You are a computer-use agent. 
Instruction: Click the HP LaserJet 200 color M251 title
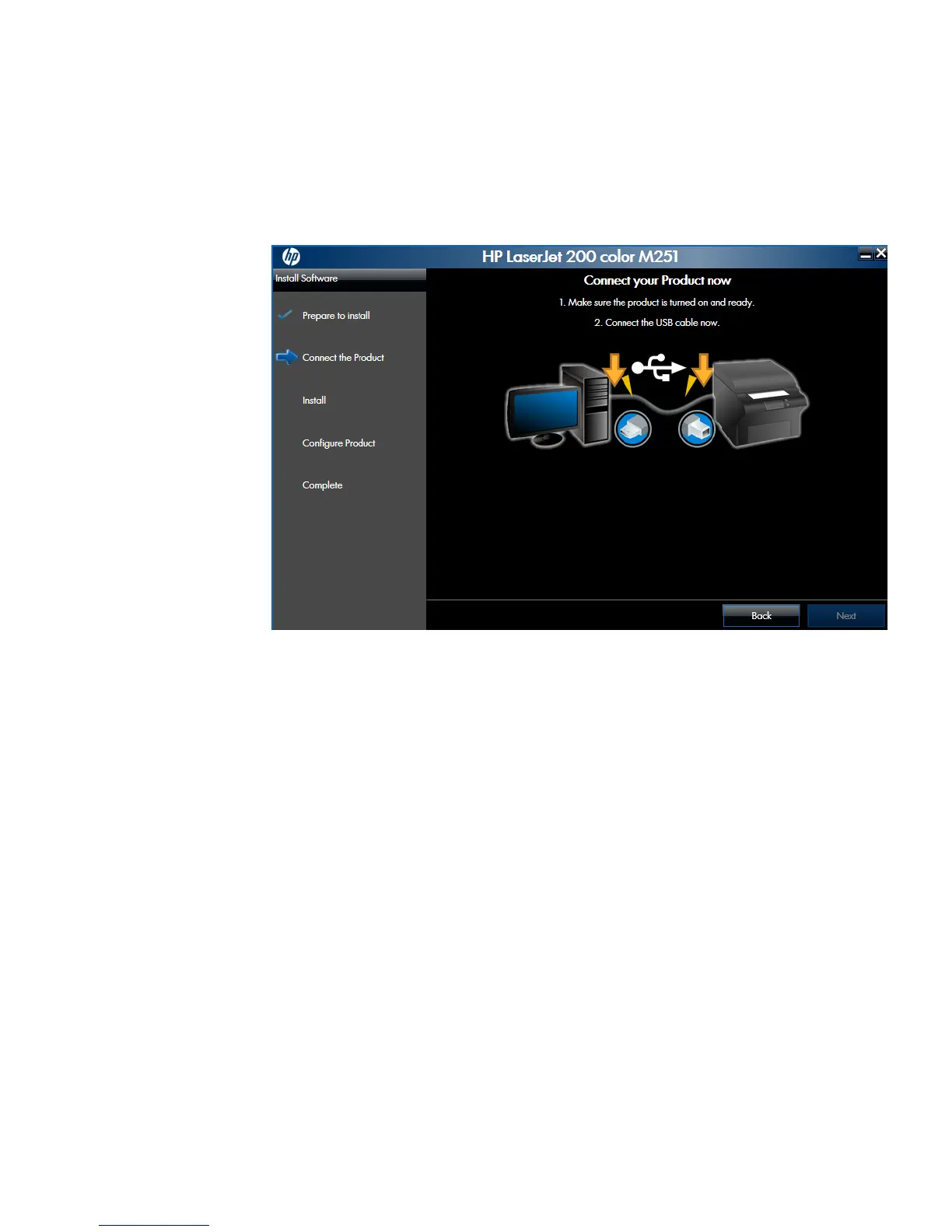click(580, 257)
